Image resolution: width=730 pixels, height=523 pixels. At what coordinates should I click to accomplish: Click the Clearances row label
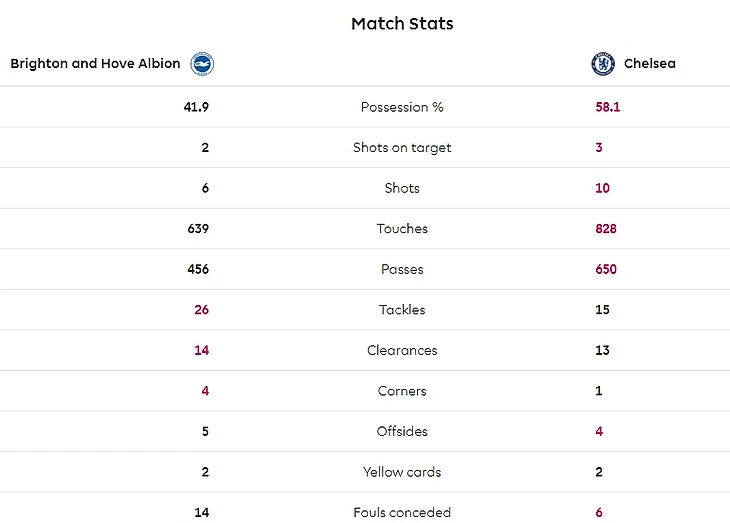pyautogui.click(x=402, y=350)
